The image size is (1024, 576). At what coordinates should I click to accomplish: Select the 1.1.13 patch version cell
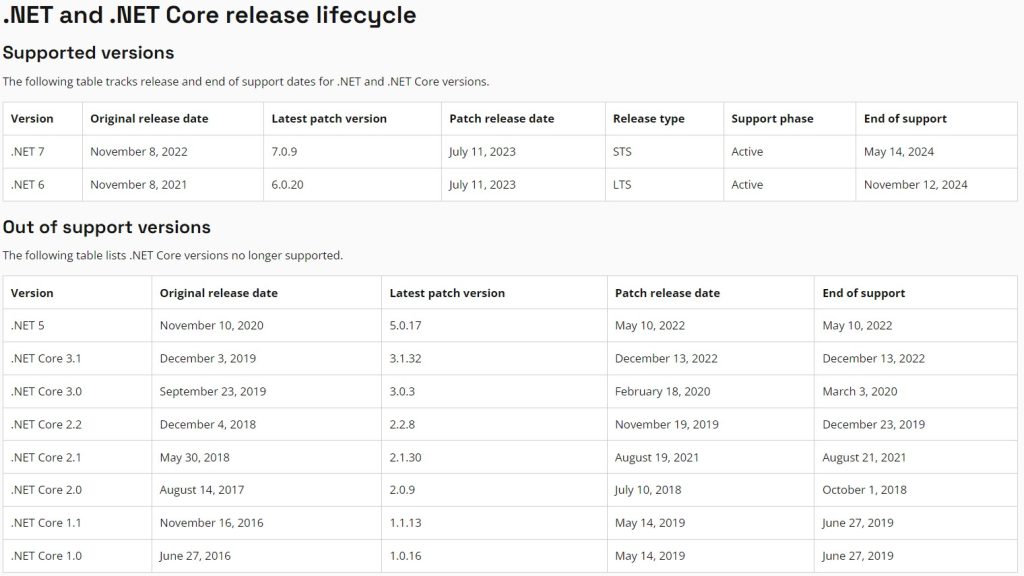[x=405, y=523]
